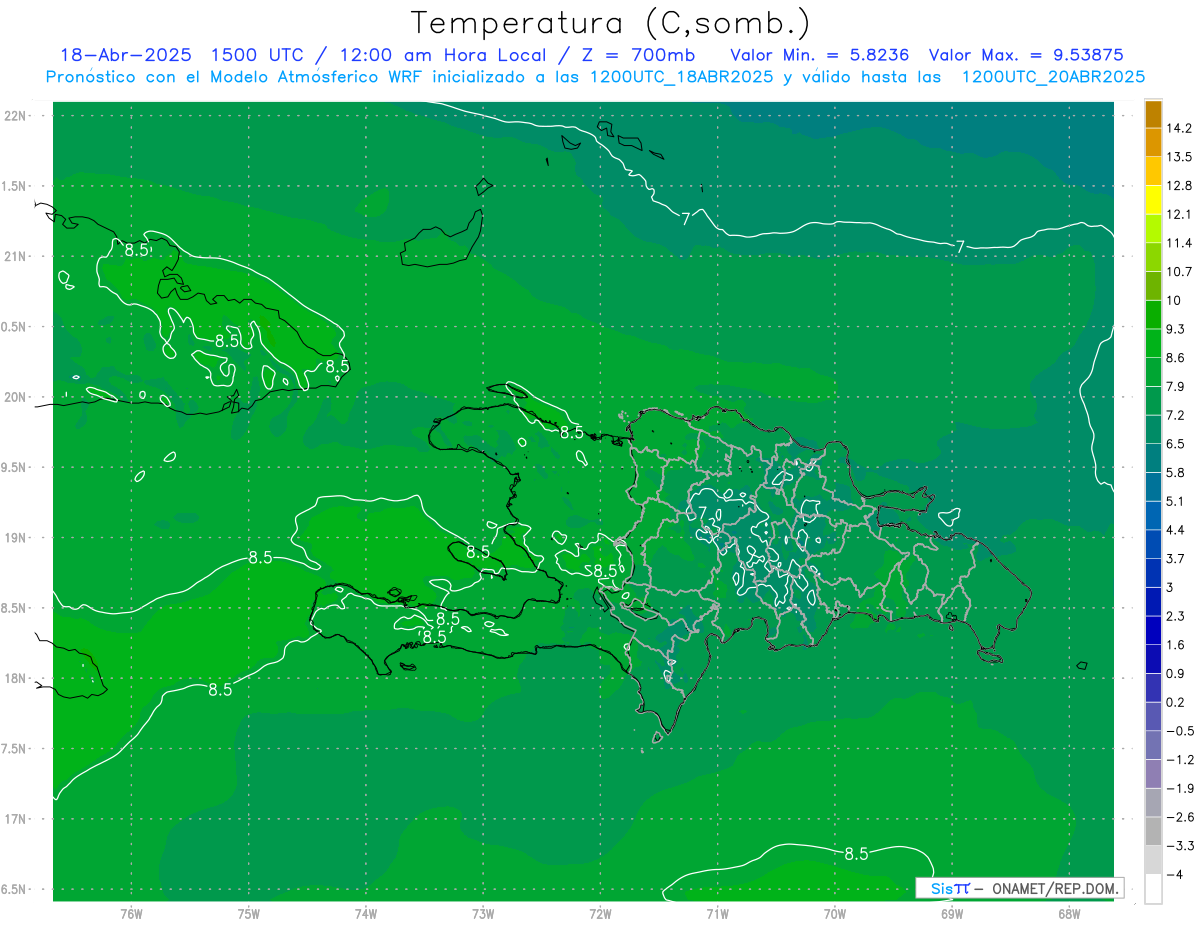Click the "9.3" color scale label
Screen dimensions: 1200x927
tap(1176, 328)
